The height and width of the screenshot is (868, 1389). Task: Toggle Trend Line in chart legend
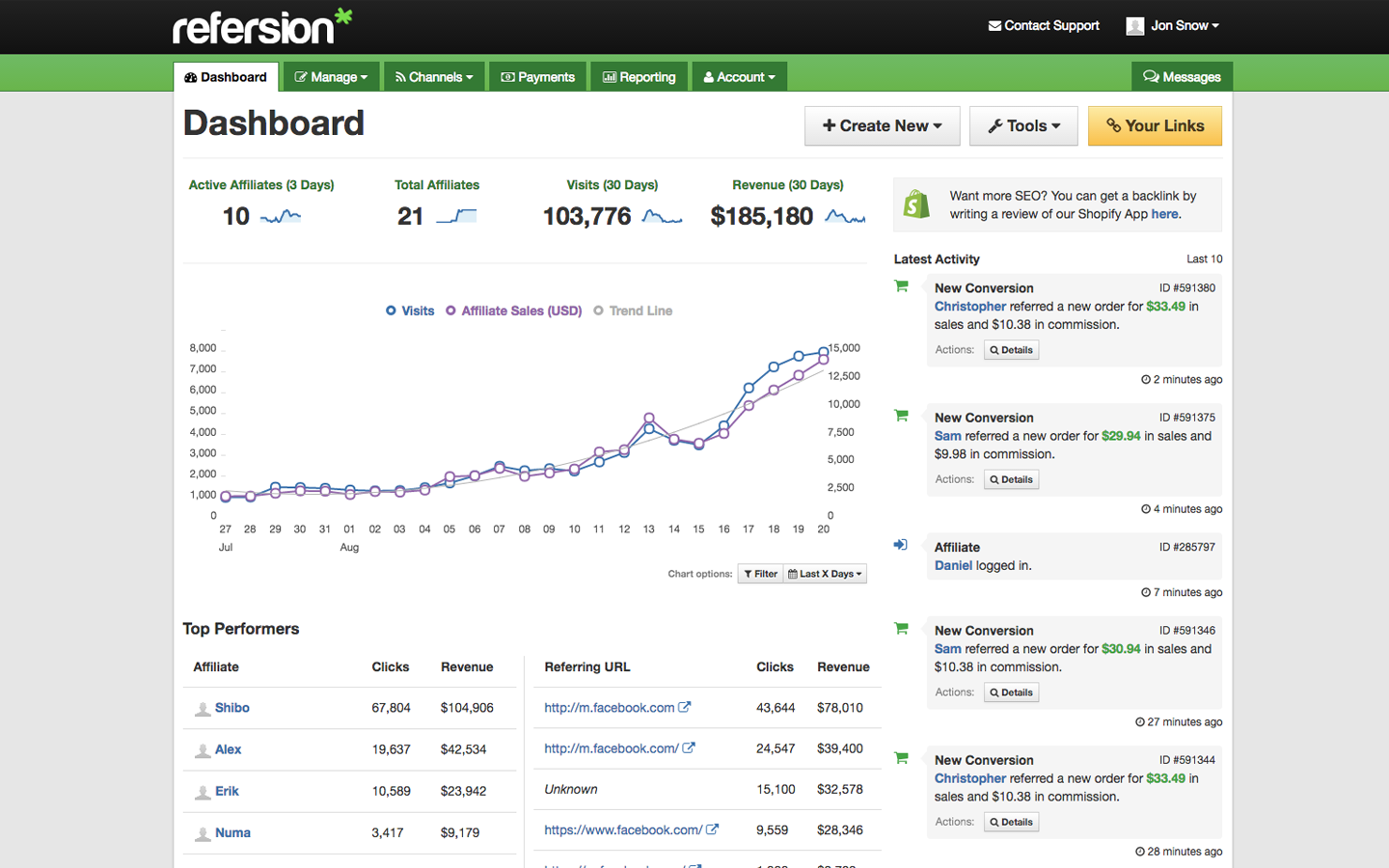633,311
